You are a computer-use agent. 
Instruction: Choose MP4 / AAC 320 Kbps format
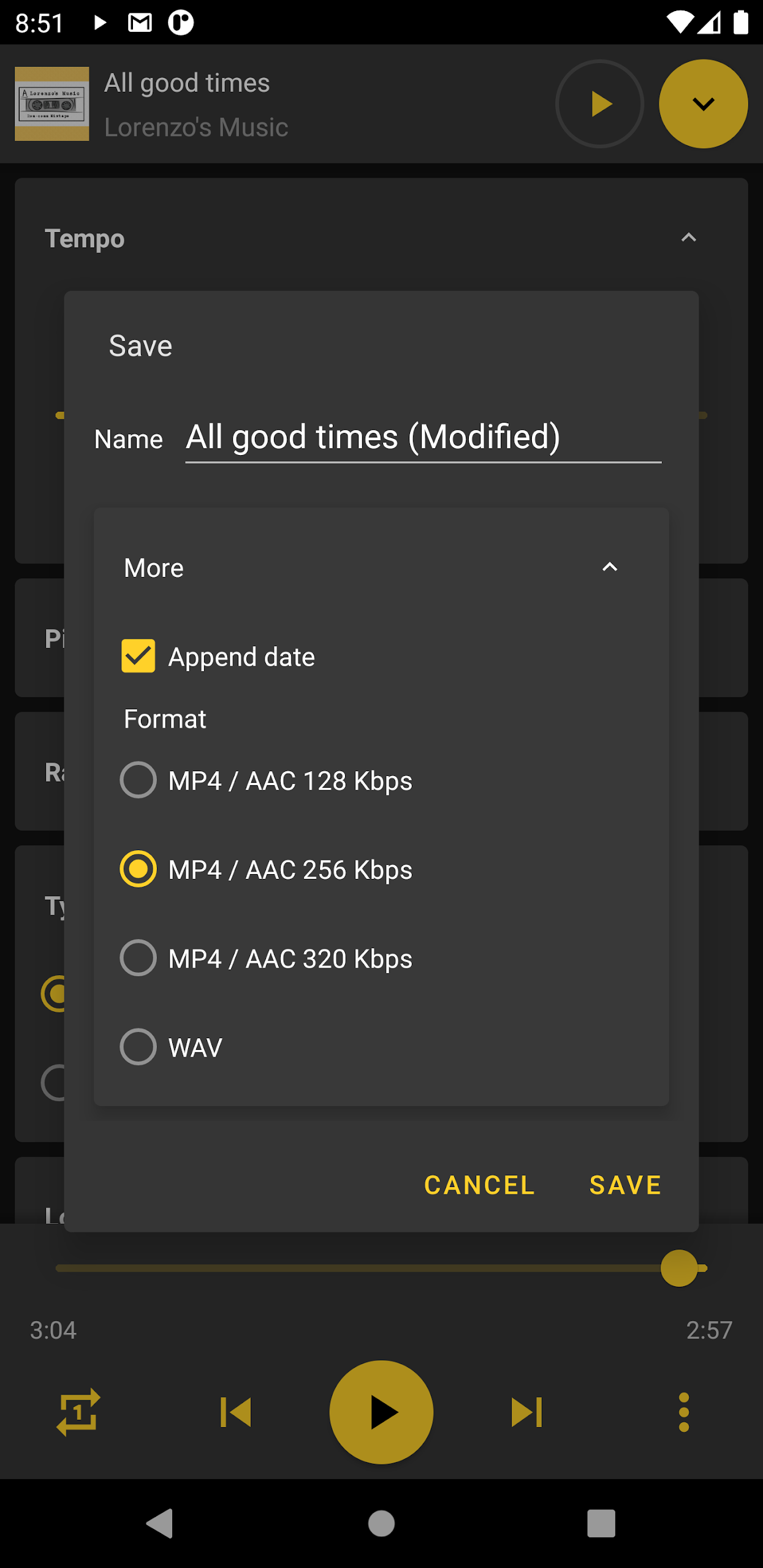tap(139, 957)
